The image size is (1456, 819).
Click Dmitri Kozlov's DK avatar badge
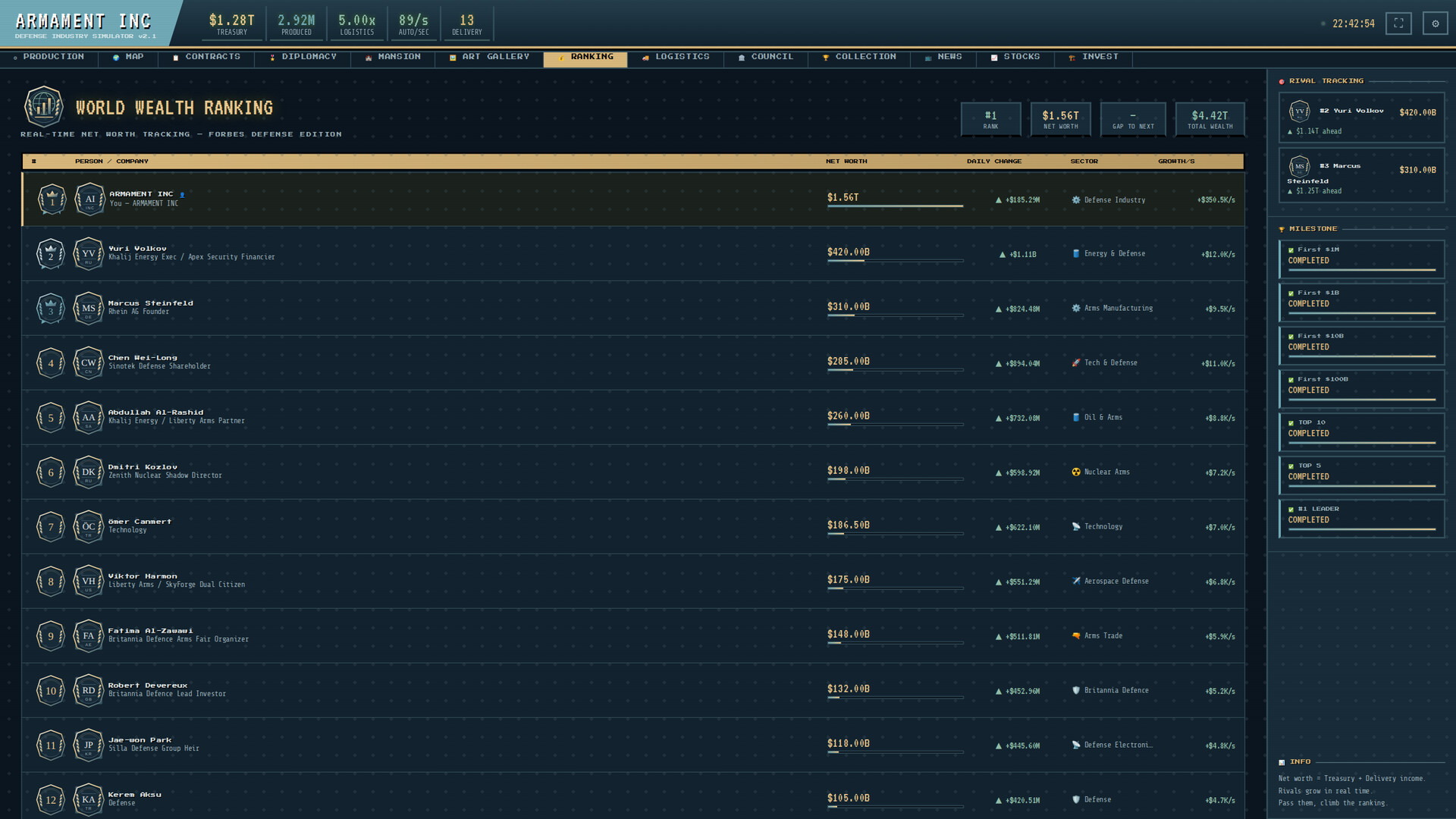click(89, 472)
